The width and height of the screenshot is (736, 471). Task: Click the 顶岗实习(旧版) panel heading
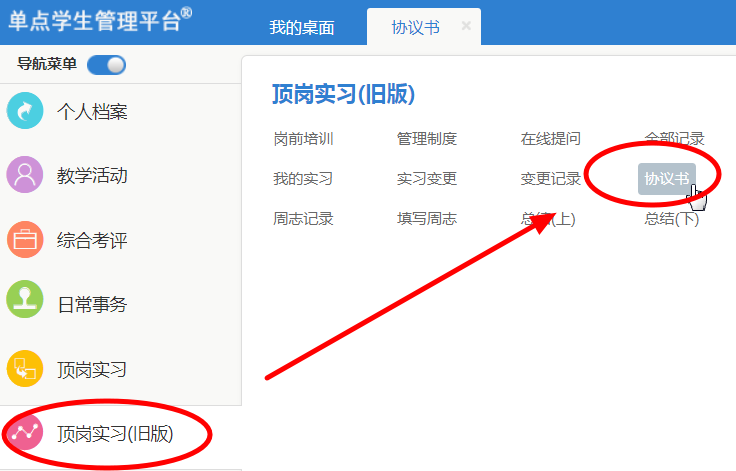coord(344,94)
